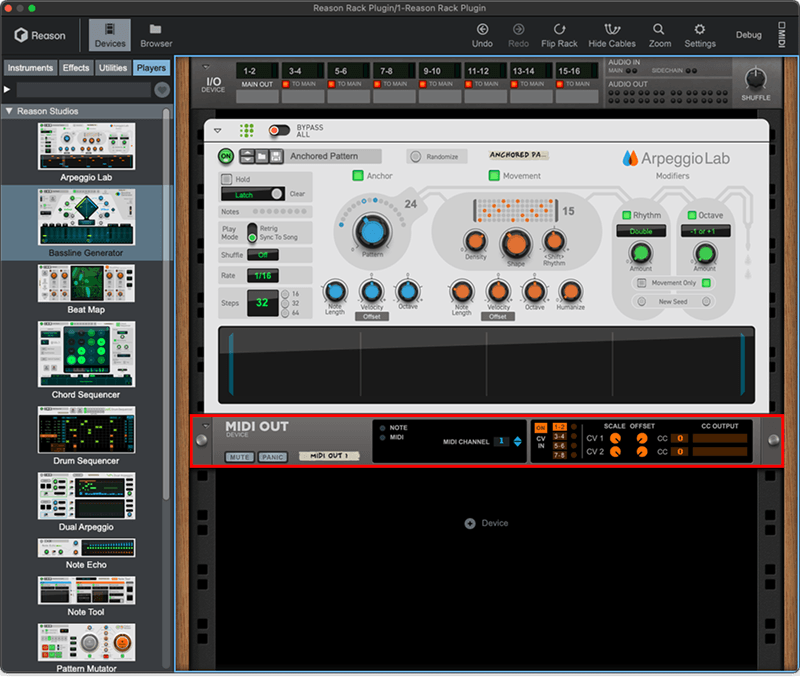Click the Redo icon
This screenshot has height=677, width=800.
pyautogui.click(x=518, y=29)
